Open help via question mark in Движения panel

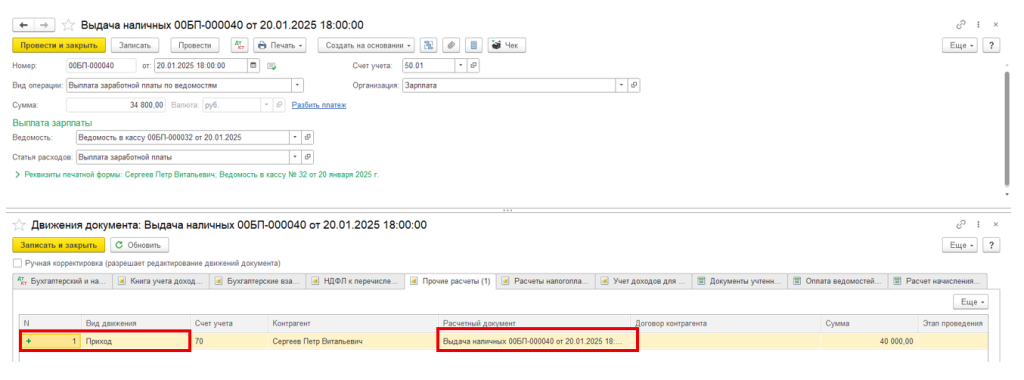992,245
